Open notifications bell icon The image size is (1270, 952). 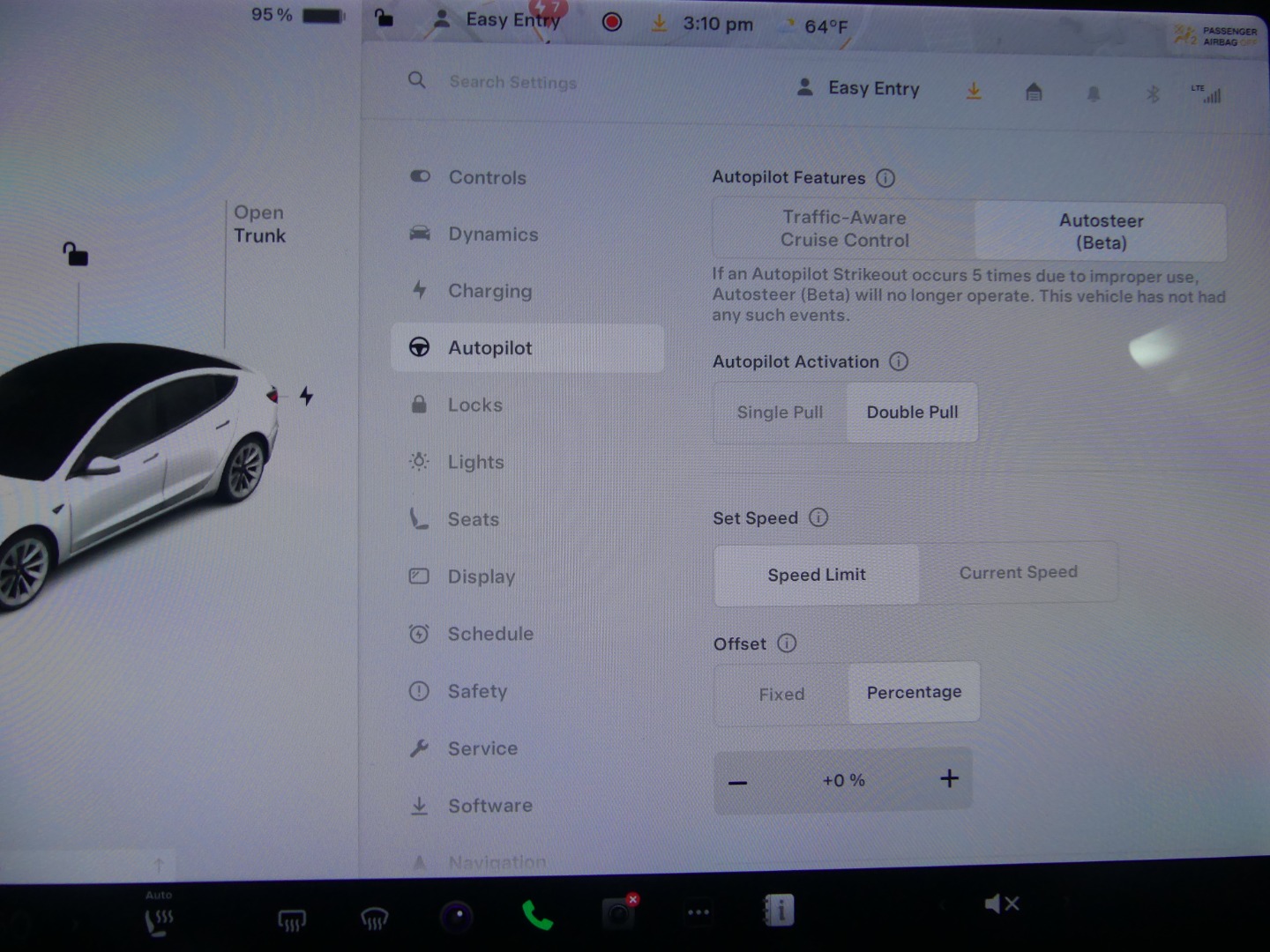pos(1094,93)
